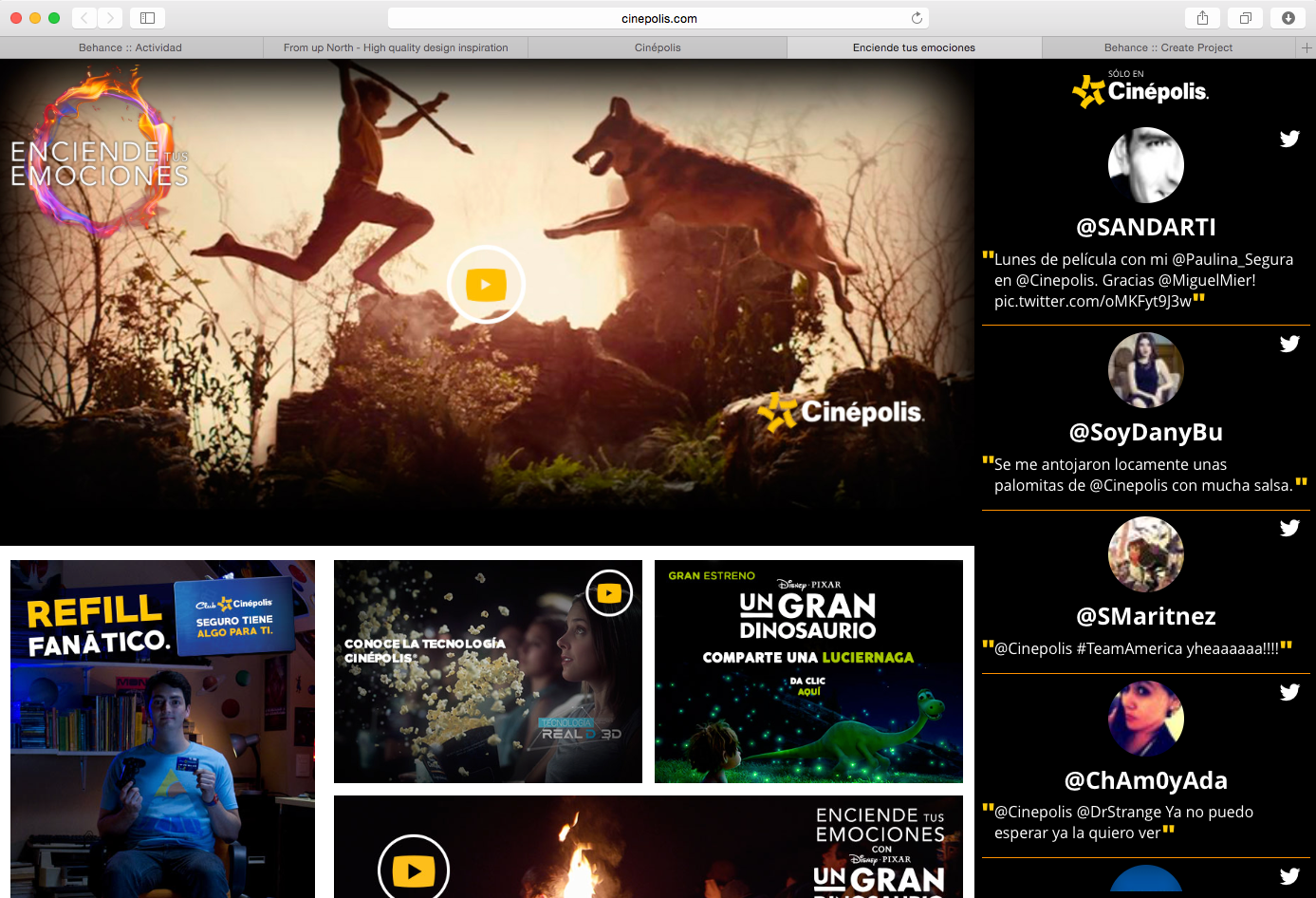
Task: Click the @DrStrange tweet text
Action: coord(1123,822)
